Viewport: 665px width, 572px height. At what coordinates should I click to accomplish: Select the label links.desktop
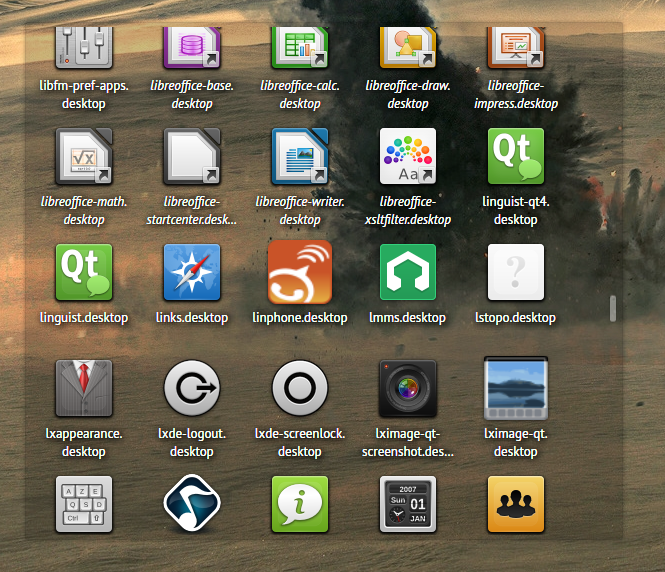[192, 318]
